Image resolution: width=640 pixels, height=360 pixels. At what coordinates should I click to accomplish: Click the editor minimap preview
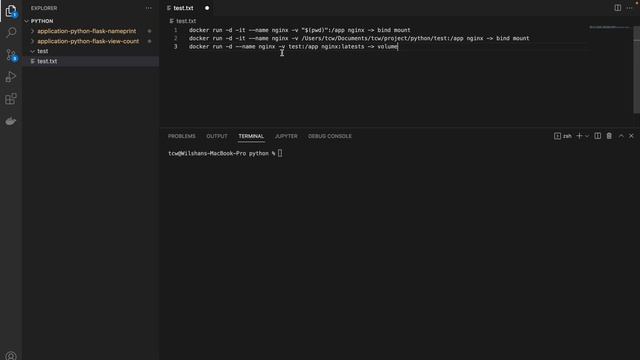point(610,27)
